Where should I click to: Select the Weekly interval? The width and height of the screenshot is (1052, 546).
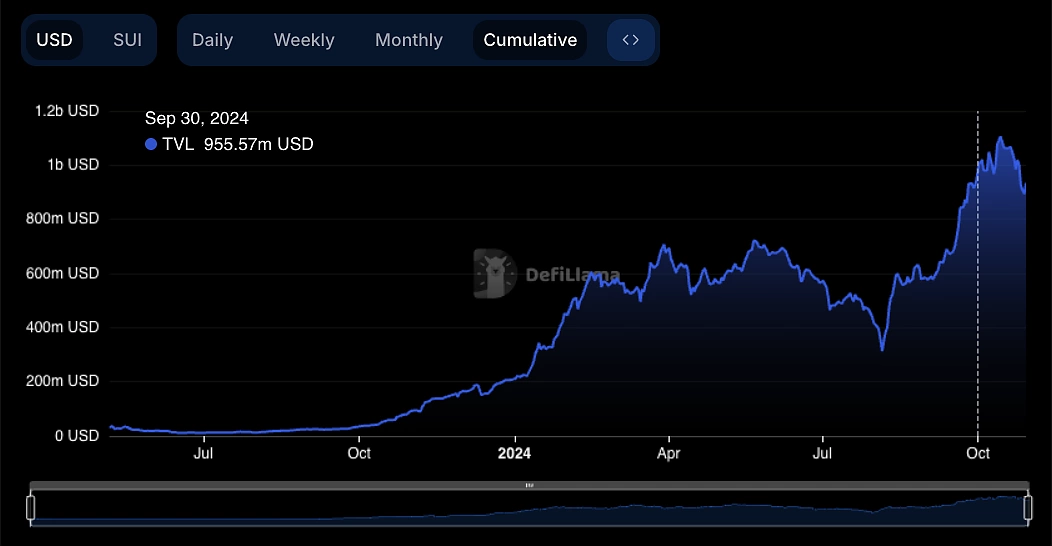(x=304, y=40)
